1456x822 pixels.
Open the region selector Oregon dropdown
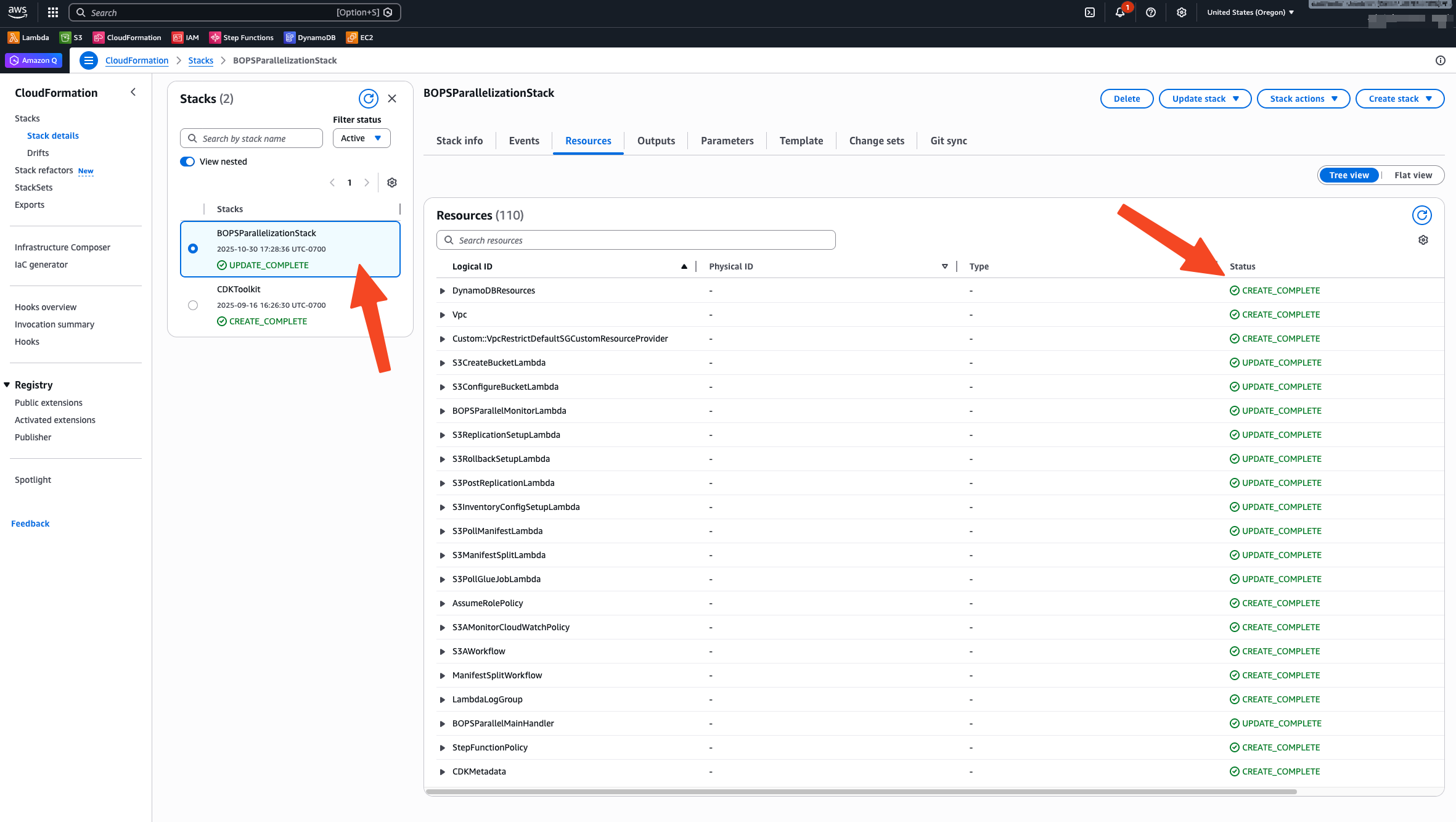click(1251, 12)
